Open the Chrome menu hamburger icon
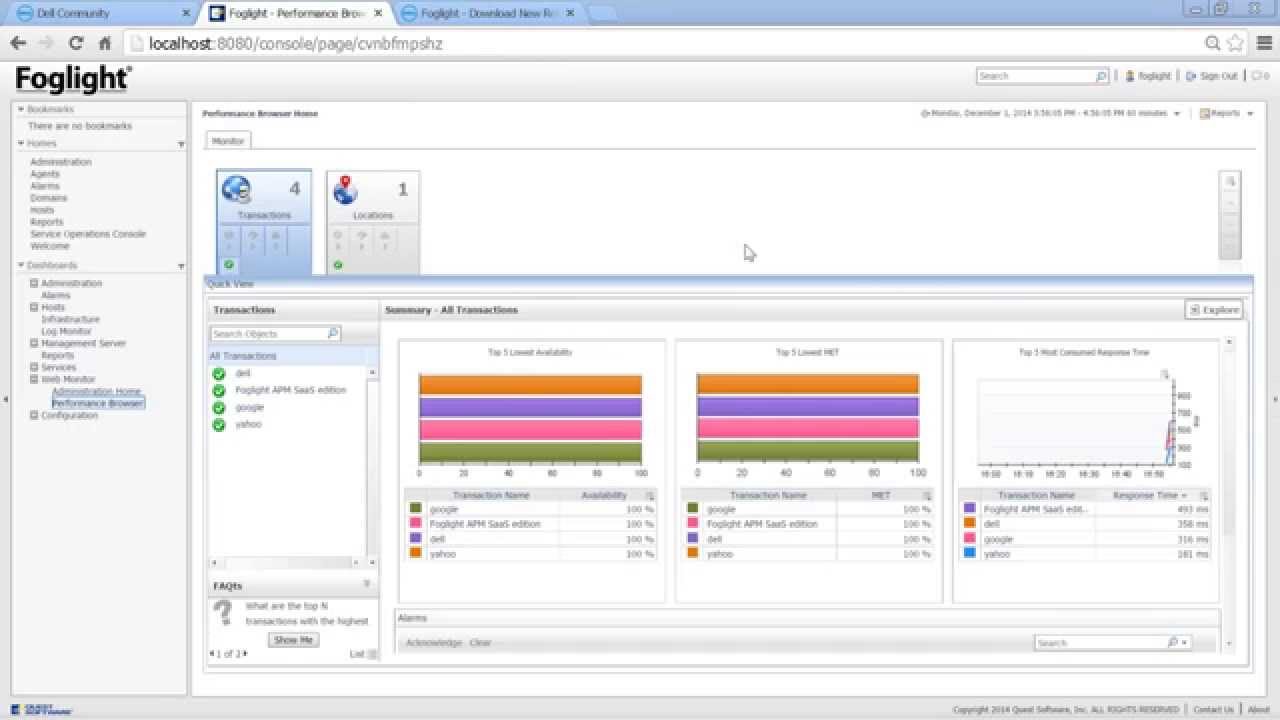Screen dimensions: 1280x720 (1264, 43)
